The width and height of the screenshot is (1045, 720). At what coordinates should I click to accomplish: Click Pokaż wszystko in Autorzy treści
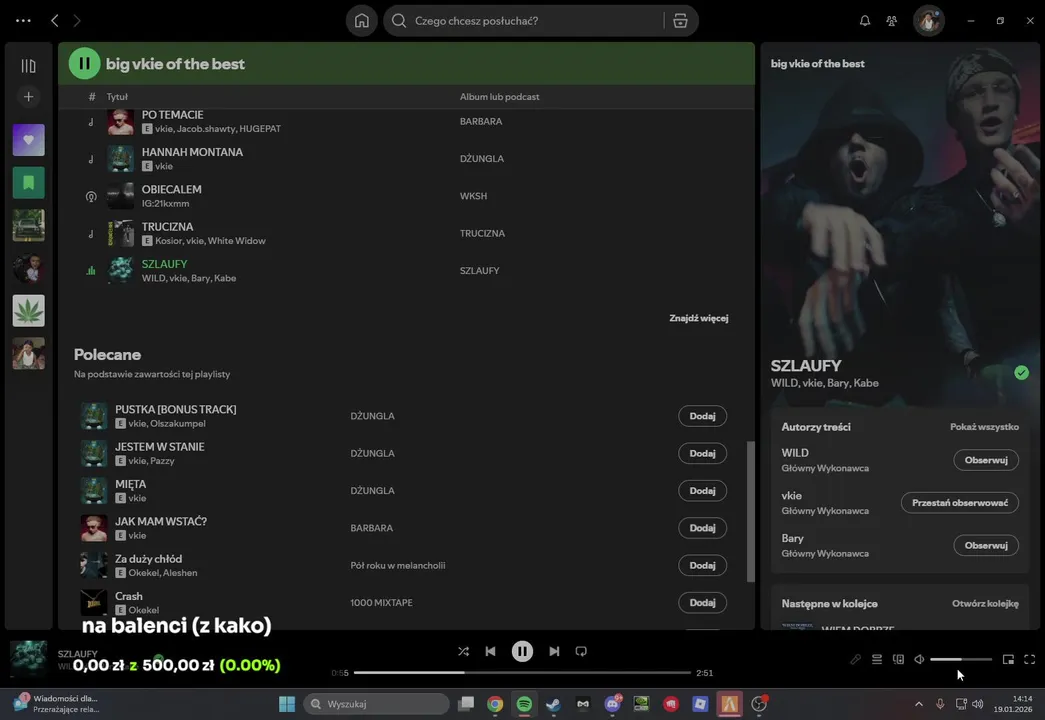(x=984, y=427)
